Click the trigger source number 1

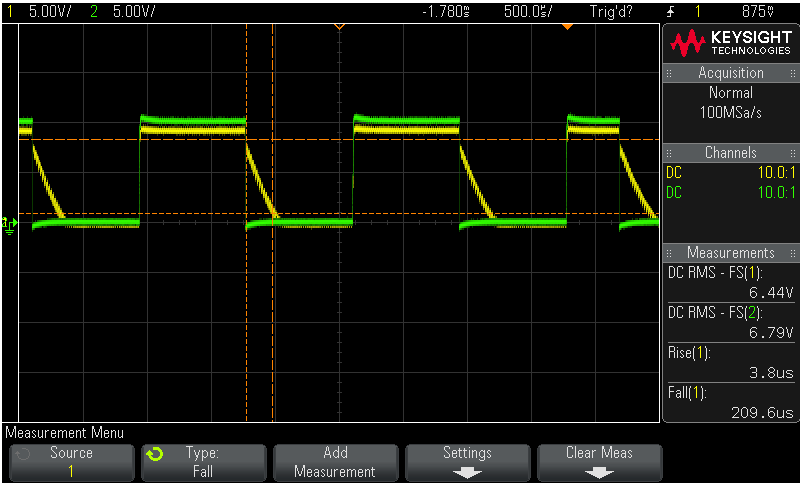tap(698, 12)
